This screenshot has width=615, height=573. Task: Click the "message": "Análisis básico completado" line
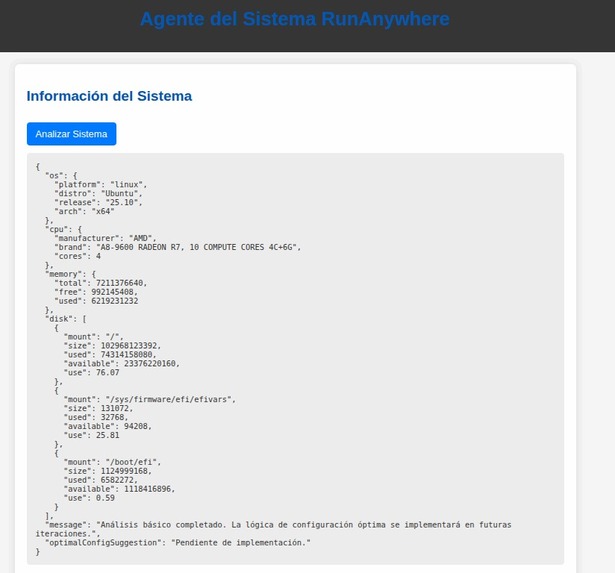pos(274,529)
